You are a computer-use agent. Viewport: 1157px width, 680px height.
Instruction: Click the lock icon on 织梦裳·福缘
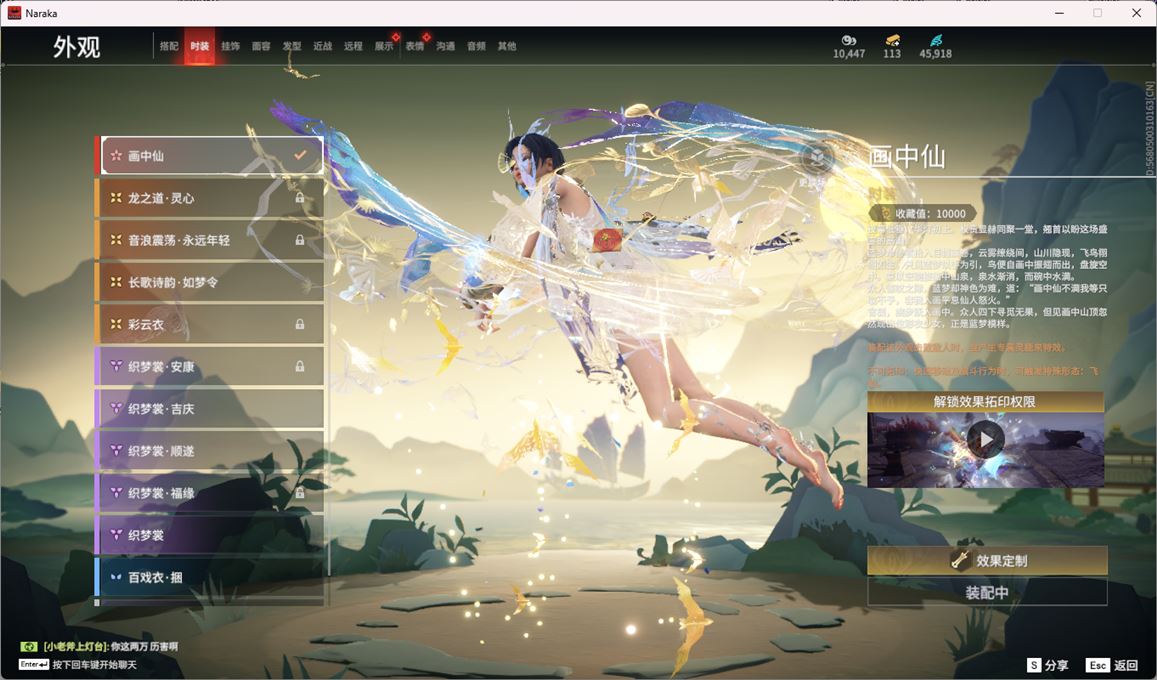(300, 493)
